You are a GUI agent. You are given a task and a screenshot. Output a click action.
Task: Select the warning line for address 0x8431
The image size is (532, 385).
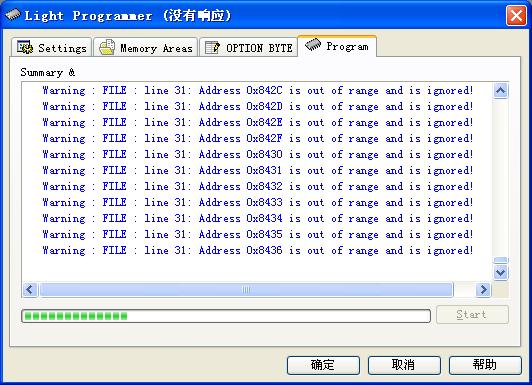click(258, 170)
